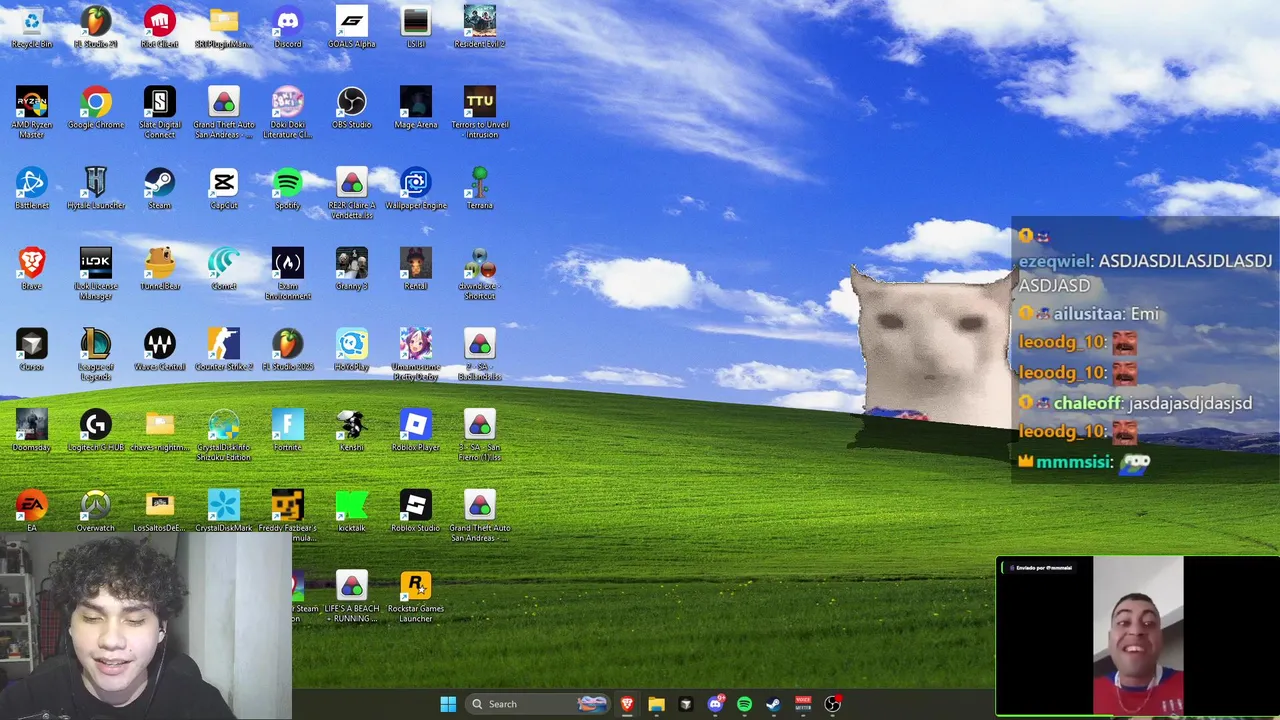Open AMD Ryzen Master icon
This screenshot has width=1280, height=720.
(32, 112)
